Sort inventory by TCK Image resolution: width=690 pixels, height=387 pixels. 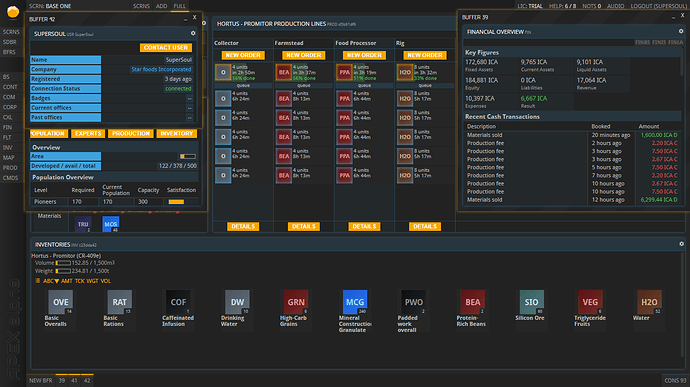click(80, 281)
